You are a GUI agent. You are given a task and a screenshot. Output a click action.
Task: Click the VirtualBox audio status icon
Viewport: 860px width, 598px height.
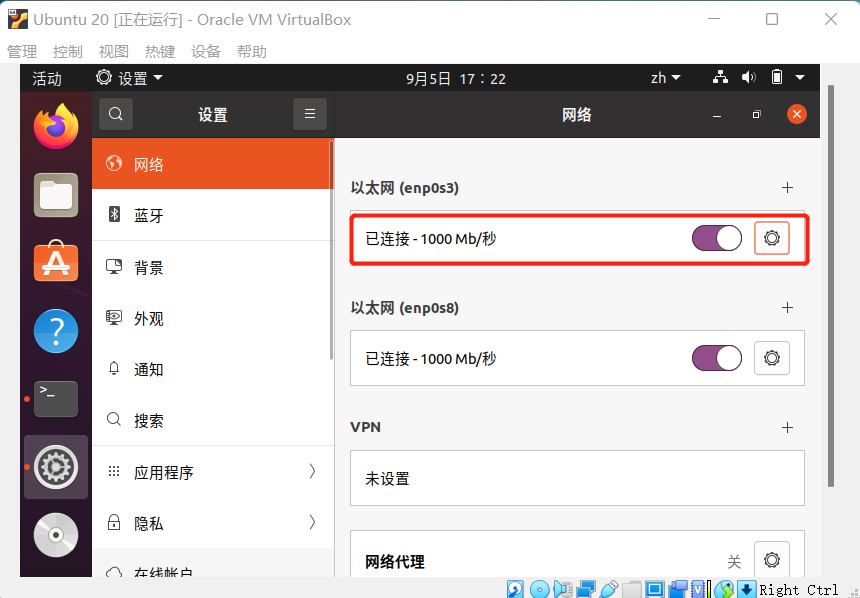click(563, 589)
